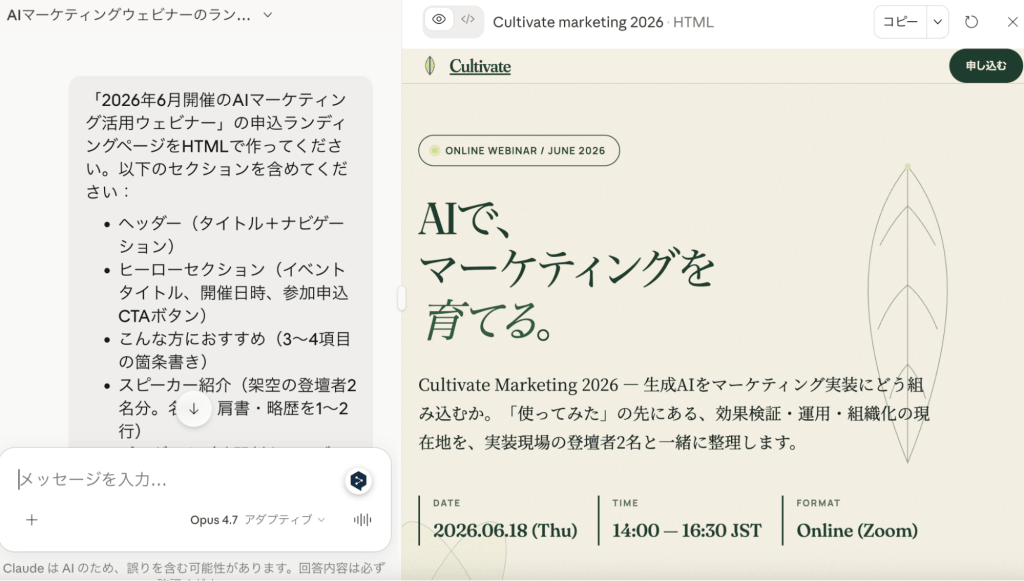Click the ONLINE WEBINAR / JUNE 2026 badge
This screenshot has height=581, width=1024.
tap(519, 150)
